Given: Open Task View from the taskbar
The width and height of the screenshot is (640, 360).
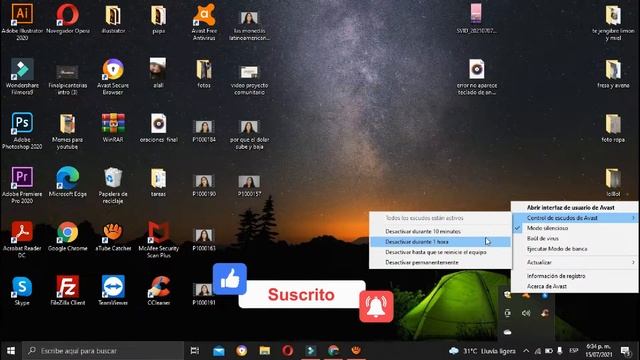Looking at the screenshot, I should [x=195, y=351].
